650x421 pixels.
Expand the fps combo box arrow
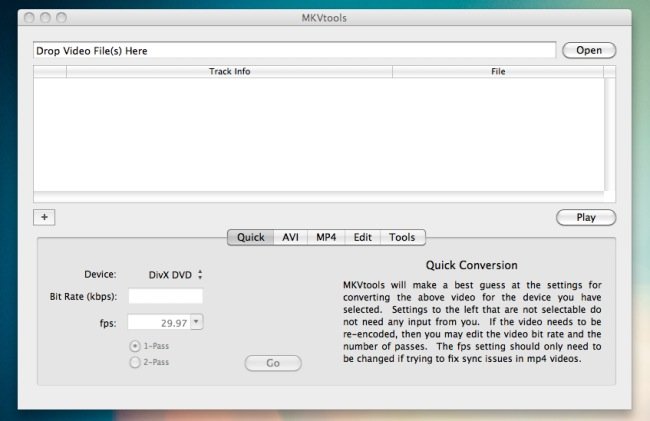[x=197, y=322]
